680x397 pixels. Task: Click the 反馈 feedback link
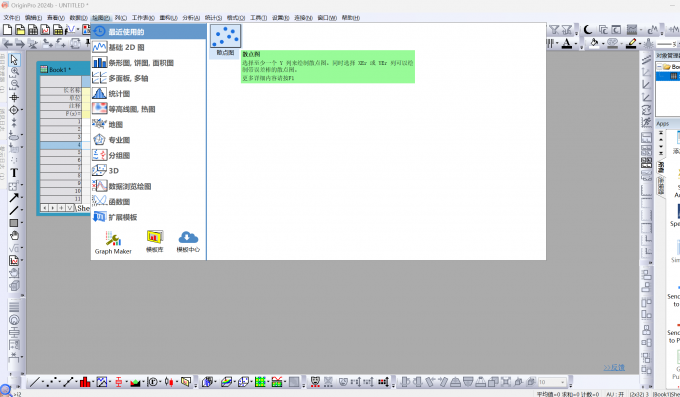[x=614, y=367]
